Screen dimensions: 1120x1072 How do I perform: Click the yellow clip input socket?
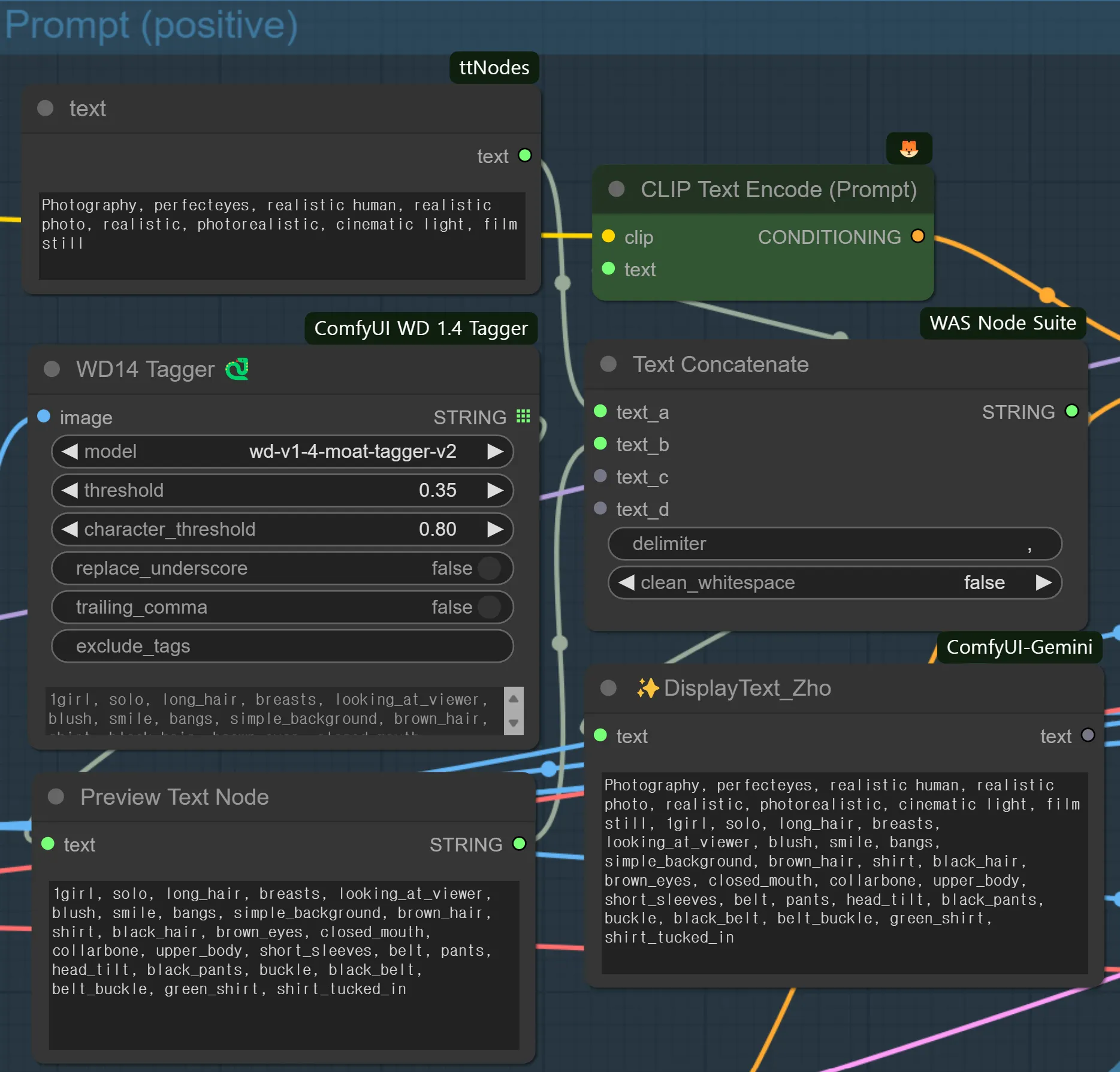pos(608,236)
